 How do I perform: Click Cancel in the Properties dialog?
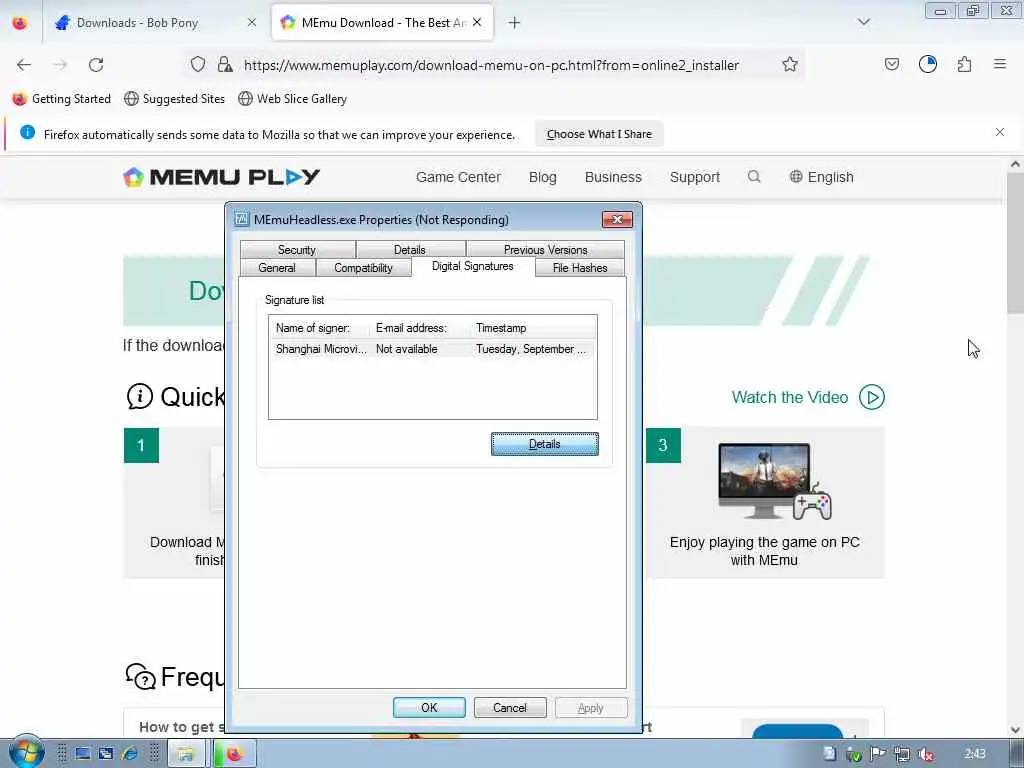click(510, 708)
